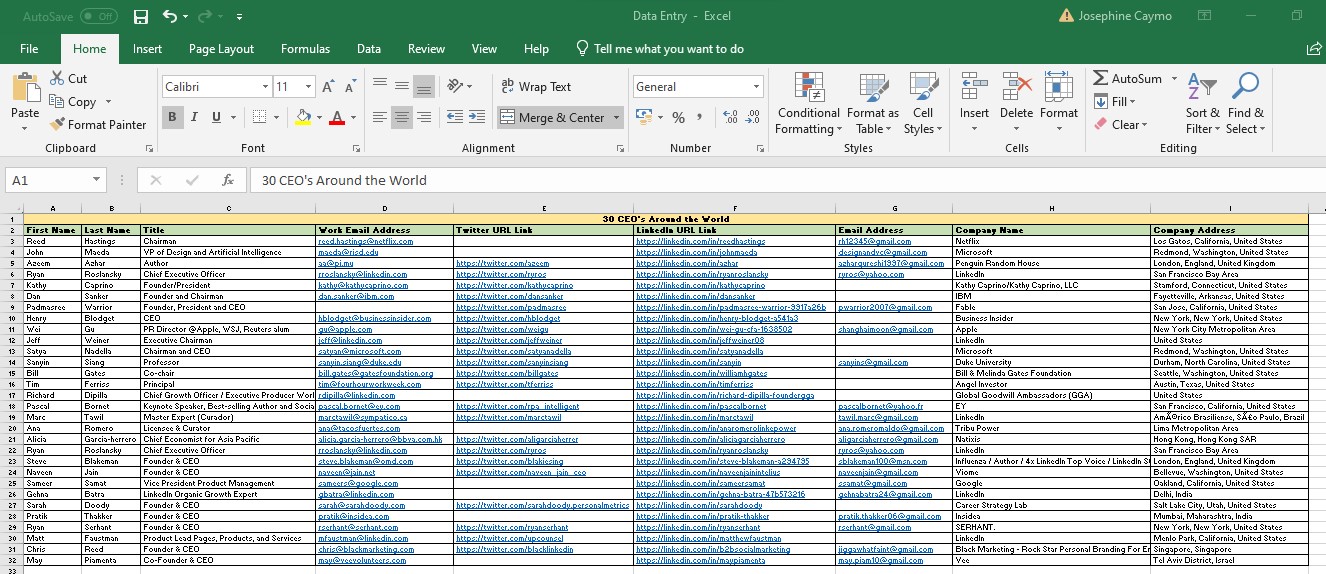This screenshot has height=574, width=1326.
Task: Click Tell me what you want to do
Action: tap(668, 48)
